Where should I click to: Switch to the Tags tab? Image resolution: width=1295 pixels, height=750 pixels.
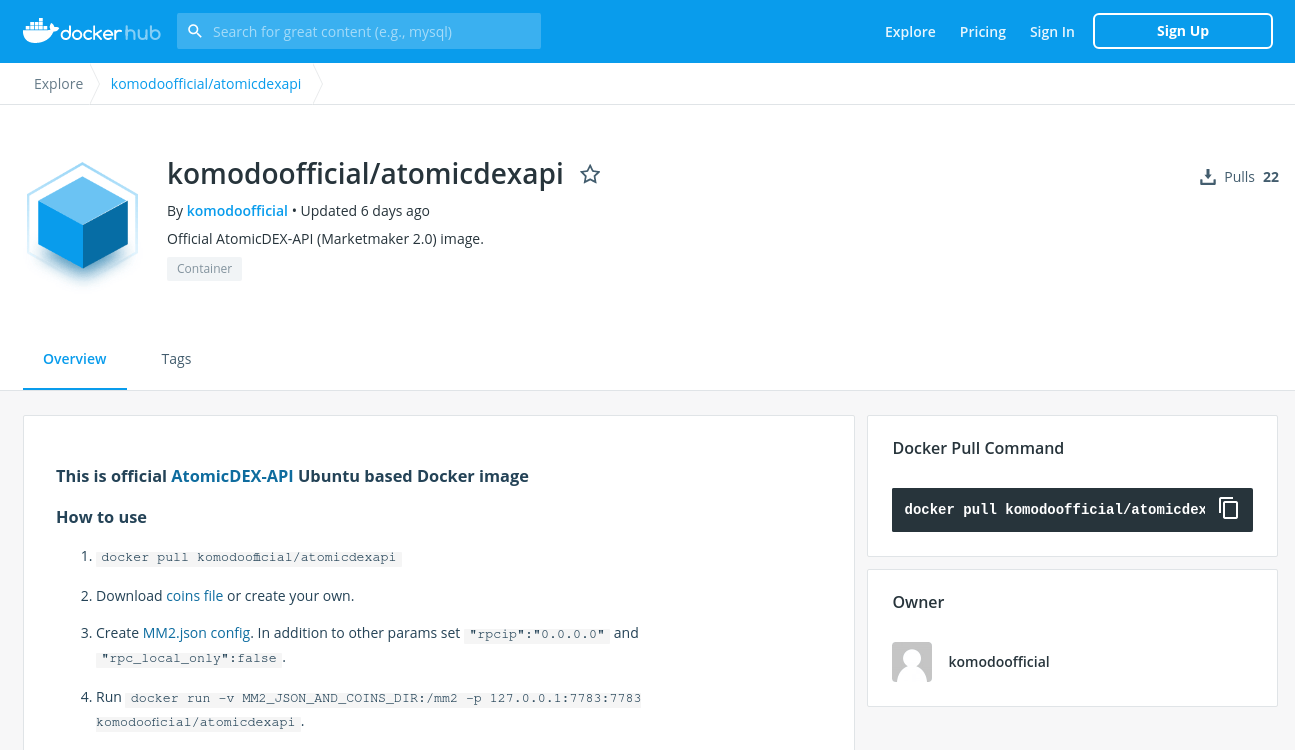click(176, 359)
